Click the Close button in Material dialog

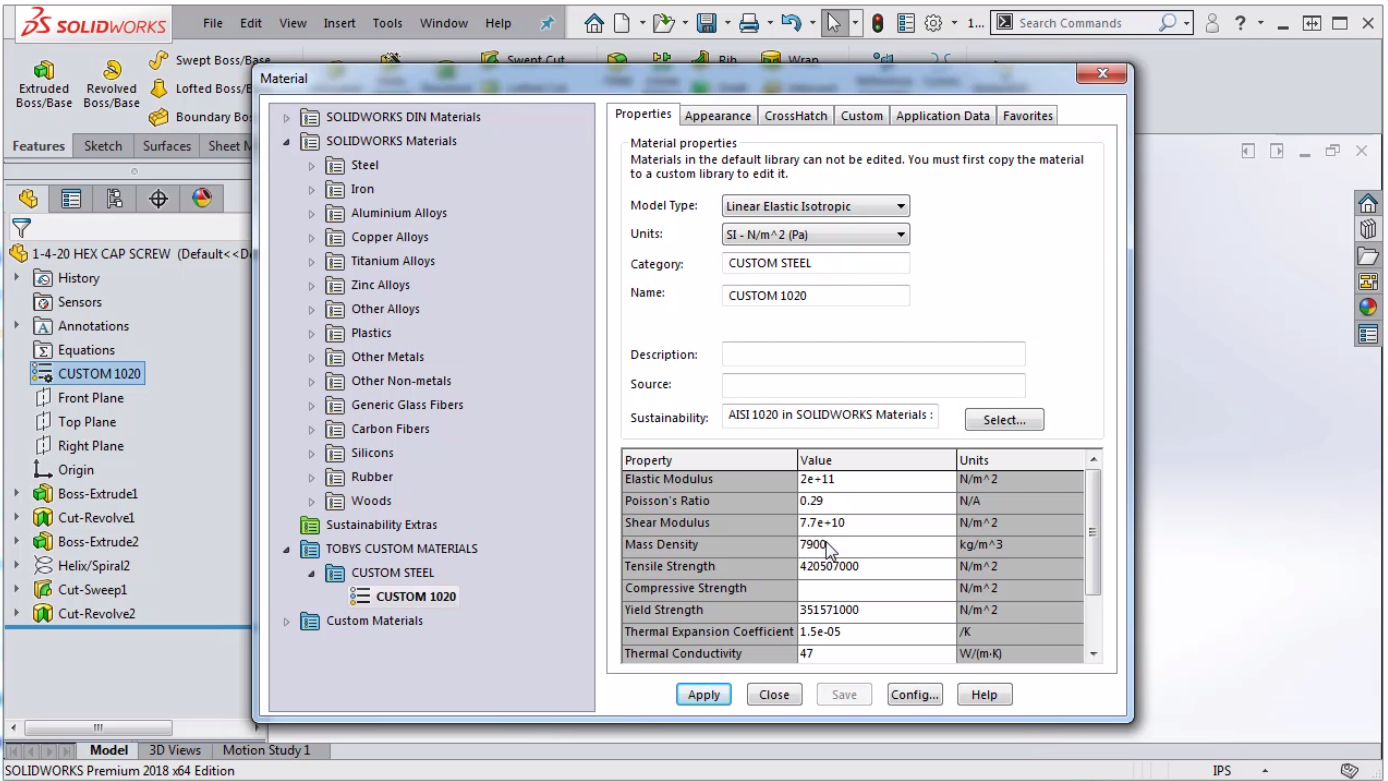coord(774,695)
